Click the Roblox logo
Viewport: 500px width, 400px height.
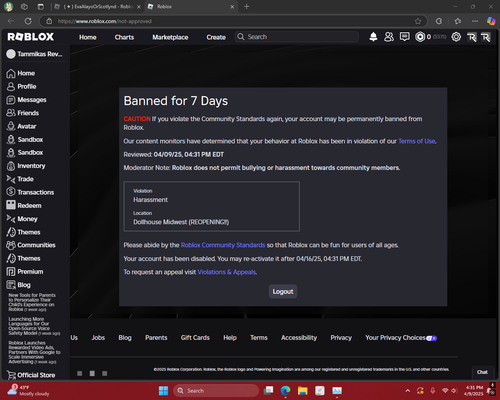point(31,37)
